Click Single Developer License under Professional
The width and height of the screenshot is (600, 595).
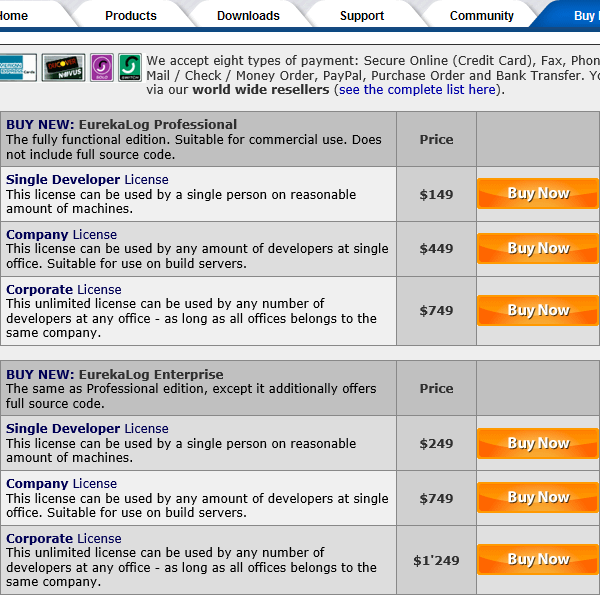pos(87,180)
